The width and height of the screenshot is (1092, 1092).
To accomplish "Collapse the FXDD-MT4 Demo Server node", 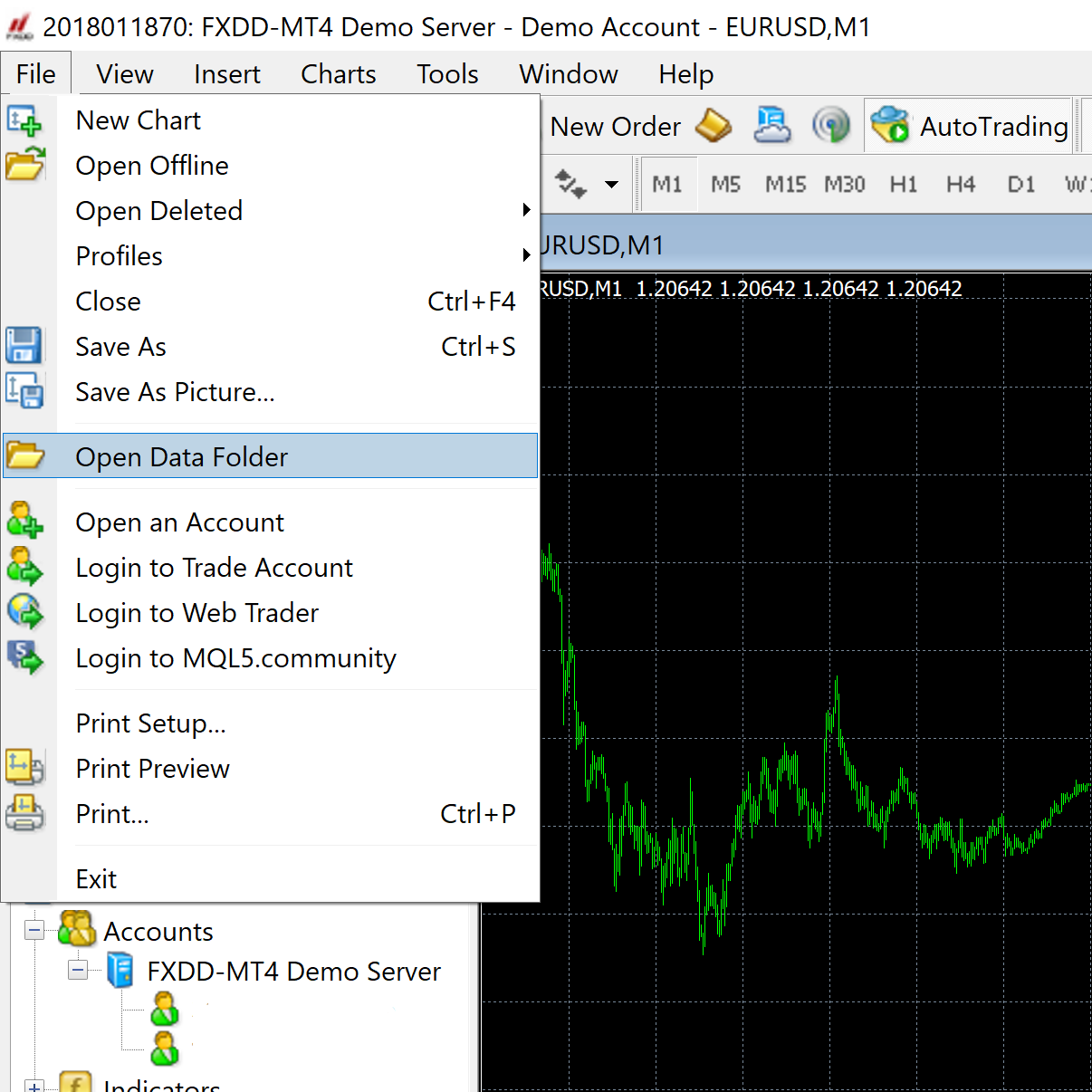I will point(79,971).
